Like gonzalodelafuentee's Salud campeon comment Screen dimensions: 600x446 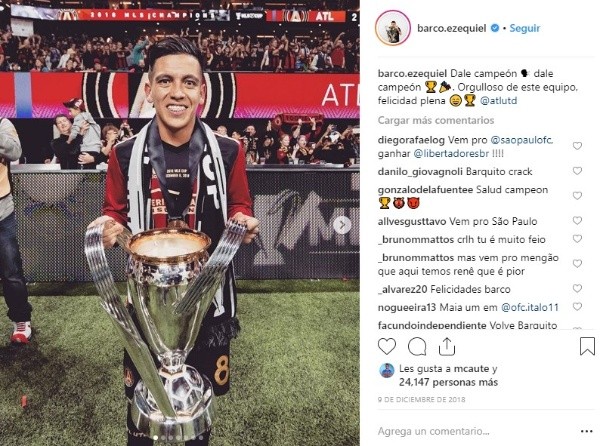click(577, 196)
